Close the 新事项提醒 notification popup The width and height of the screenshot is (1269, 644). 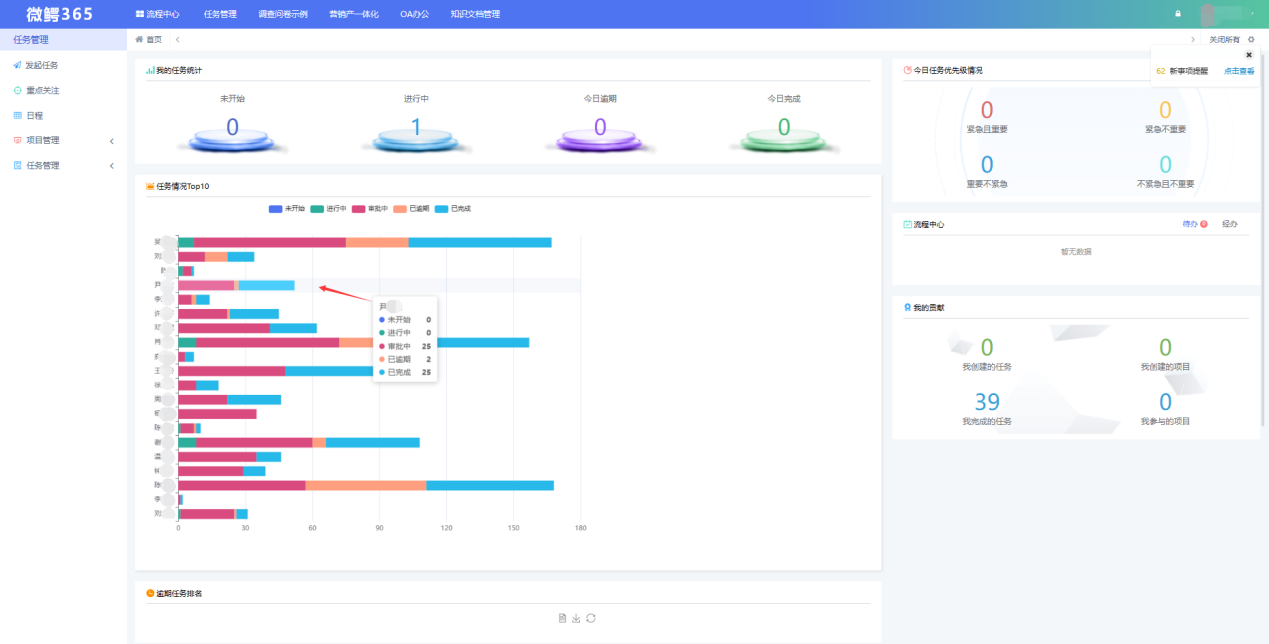(1248, 55)
